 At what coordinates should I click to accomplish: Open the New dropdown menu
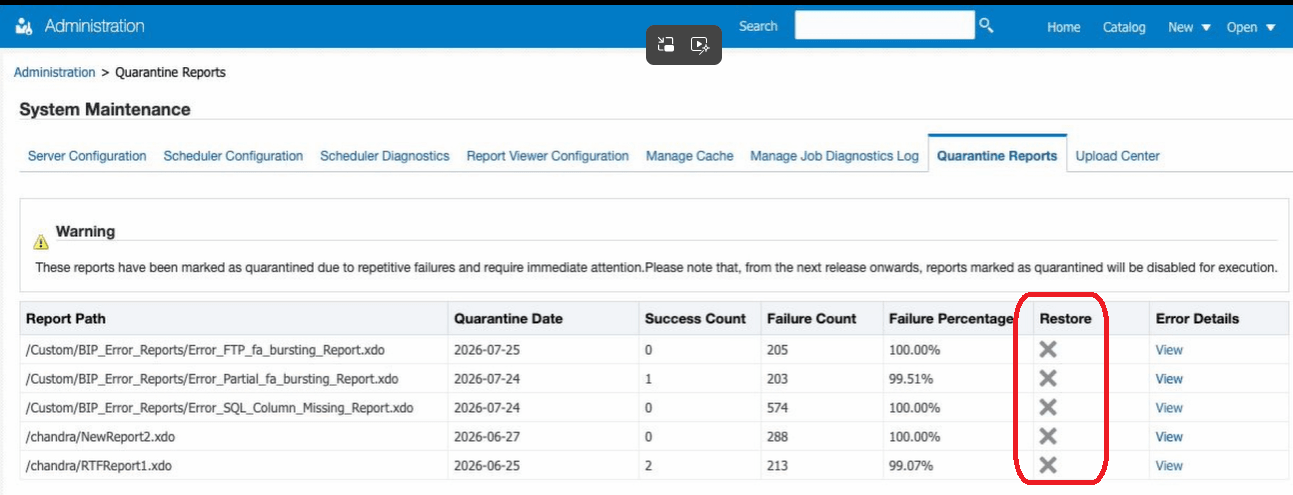point(1189,27)
